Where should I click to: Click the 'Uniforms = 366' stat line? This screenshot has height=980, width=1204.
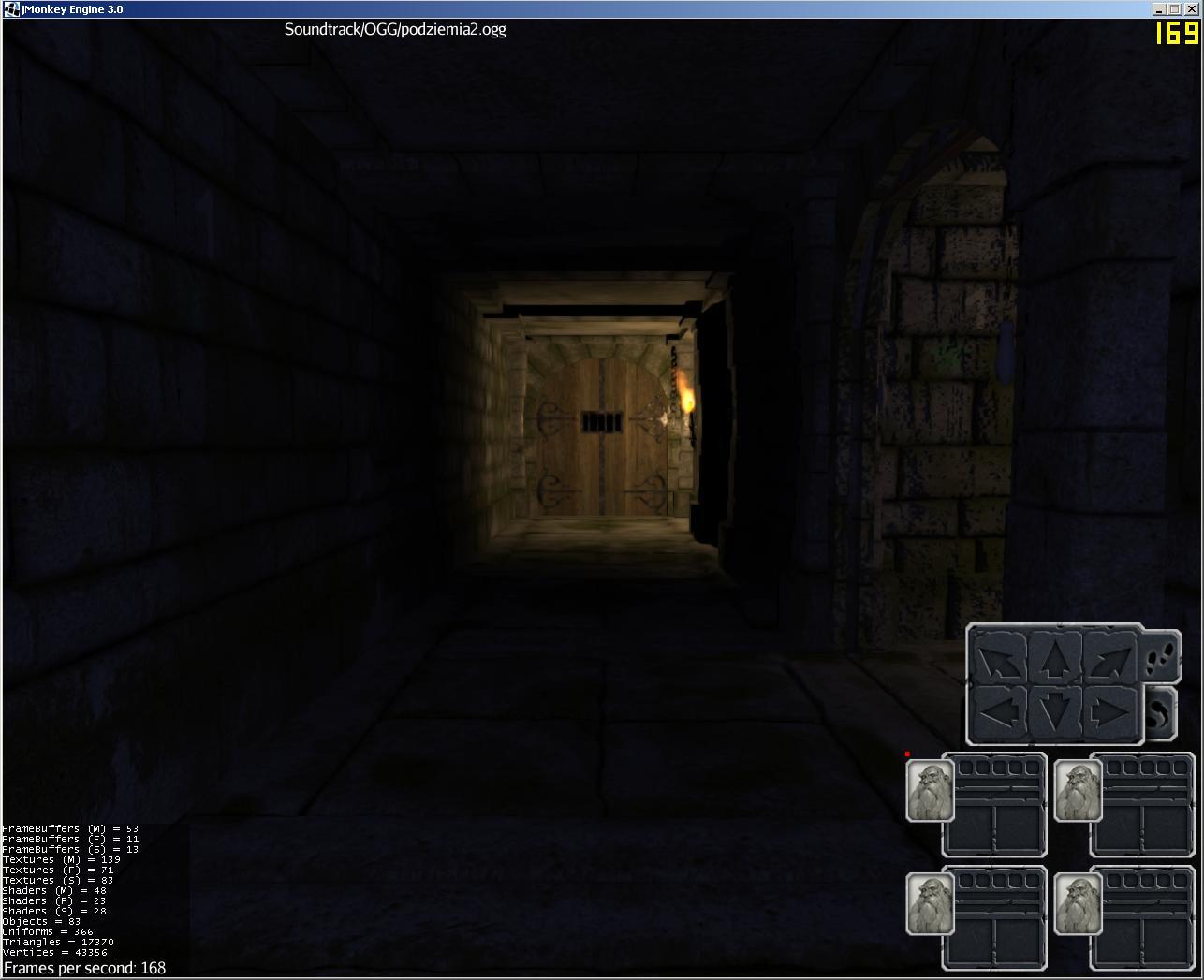pyautogui.click(x=49, y=932)
